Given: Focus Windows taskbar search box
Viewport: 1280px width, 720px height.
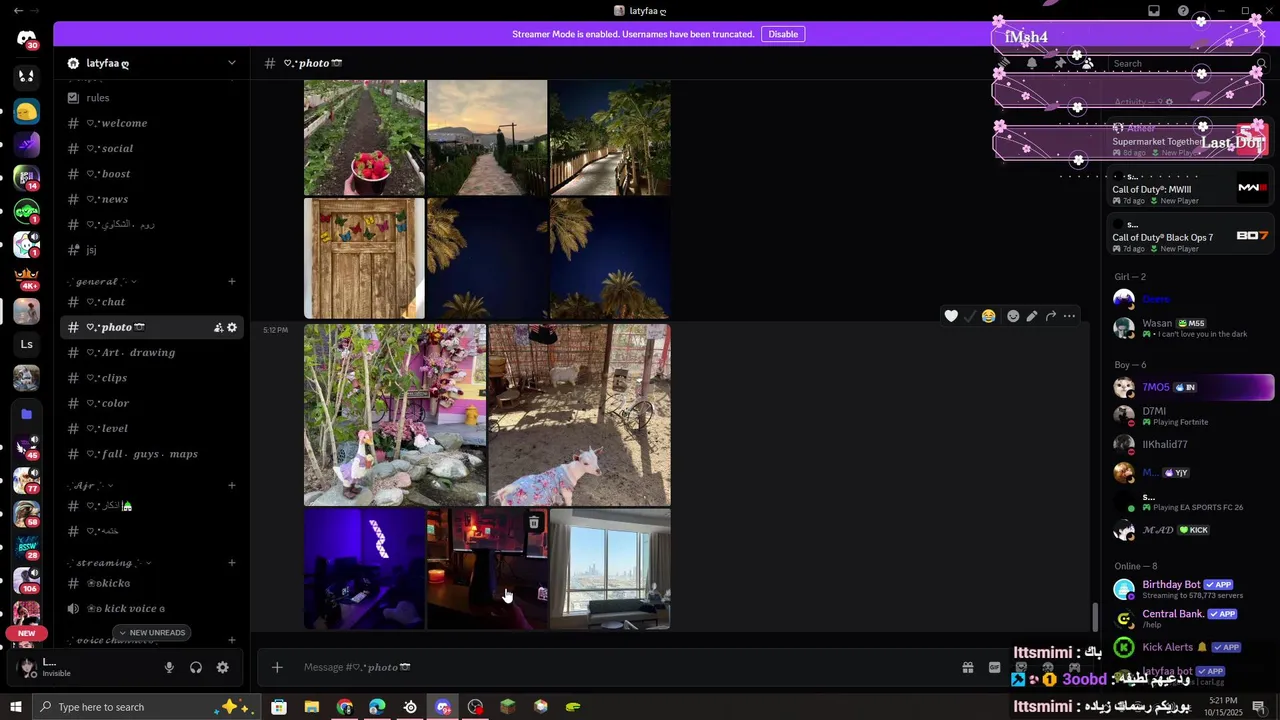Looking at the screenshot, I should pyautogui.click(x=147, y=707).
